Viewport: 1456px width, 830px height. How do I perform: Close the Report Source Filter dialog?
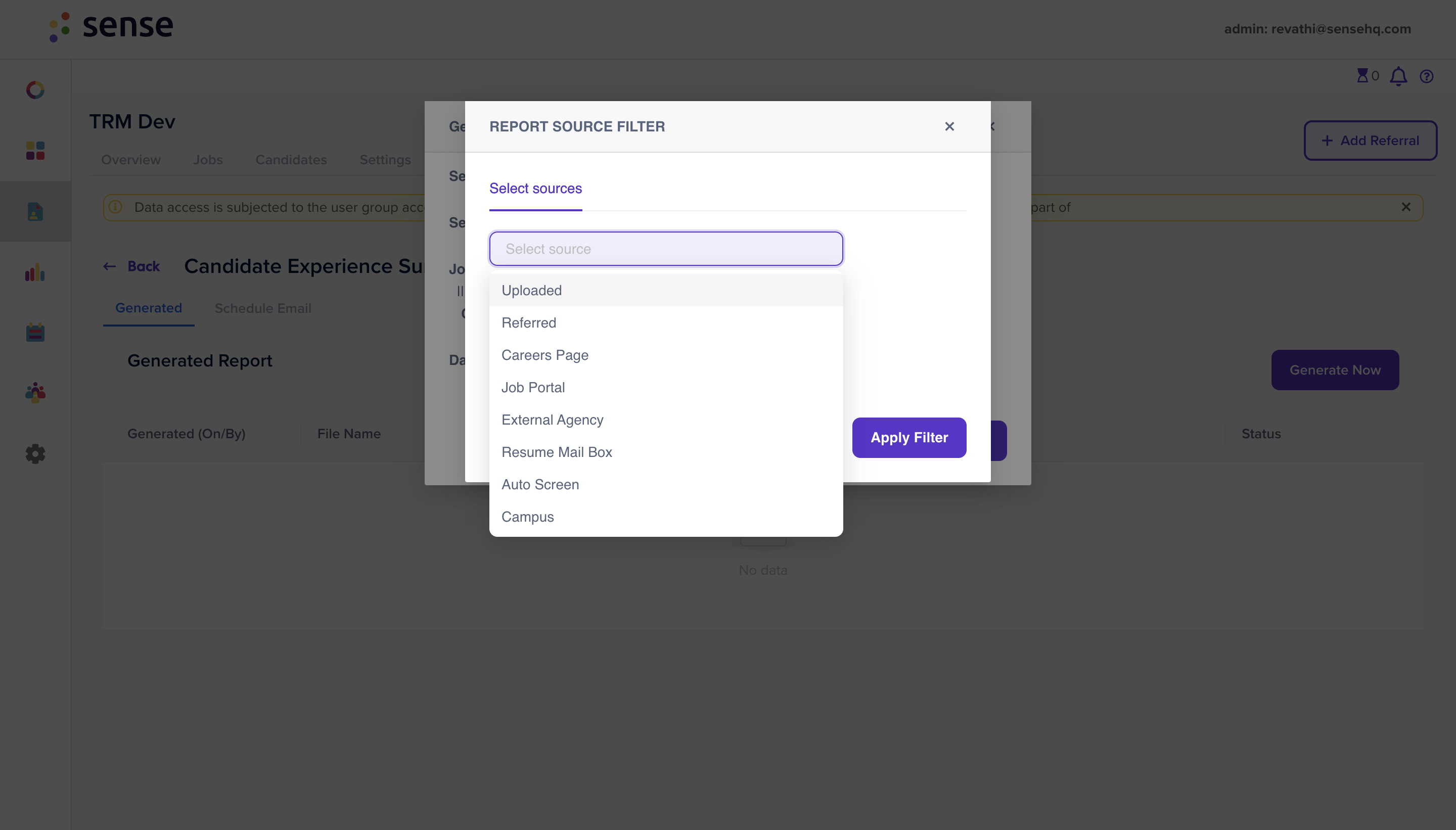tap(949, 126)
